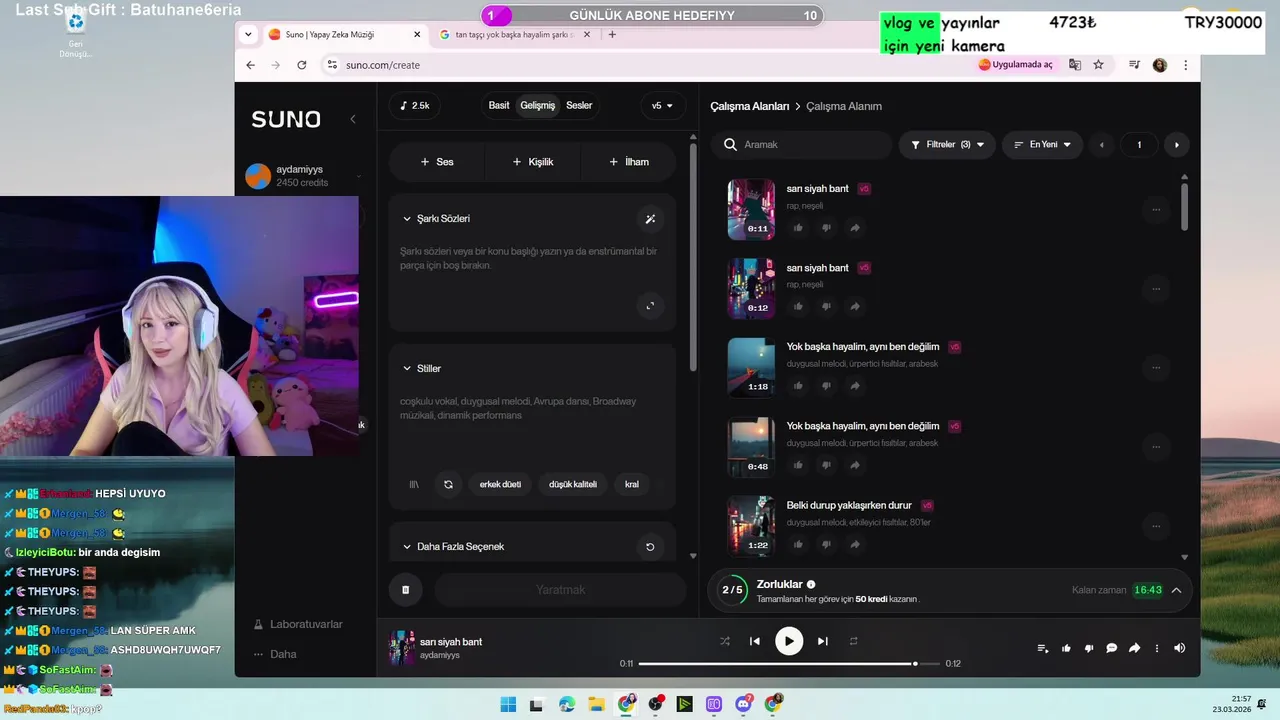
Task: Collapse the Suno sidebar with chevron
Action: click(x=352, y=119)
